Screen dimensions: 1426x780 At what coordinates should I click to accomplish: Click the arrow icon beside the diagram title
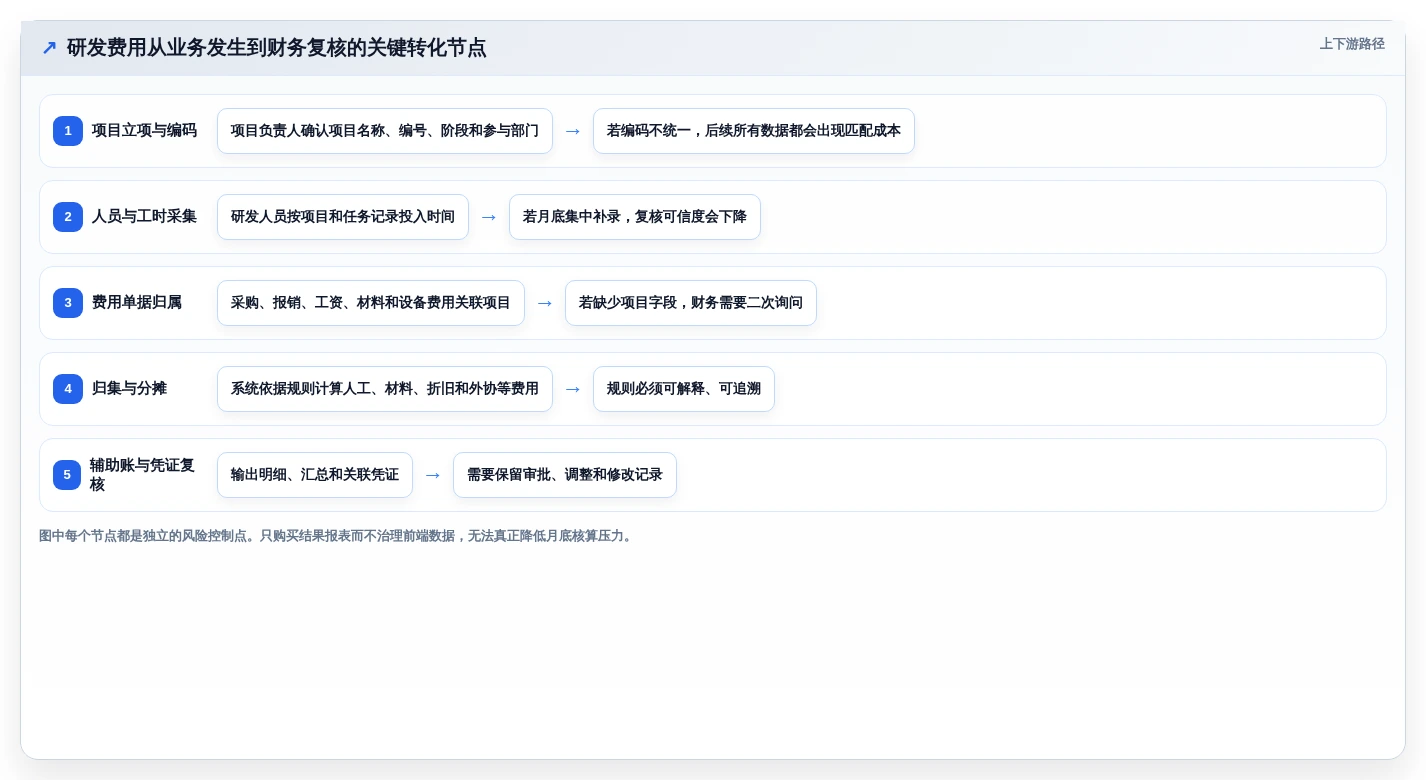click(49, 48)
